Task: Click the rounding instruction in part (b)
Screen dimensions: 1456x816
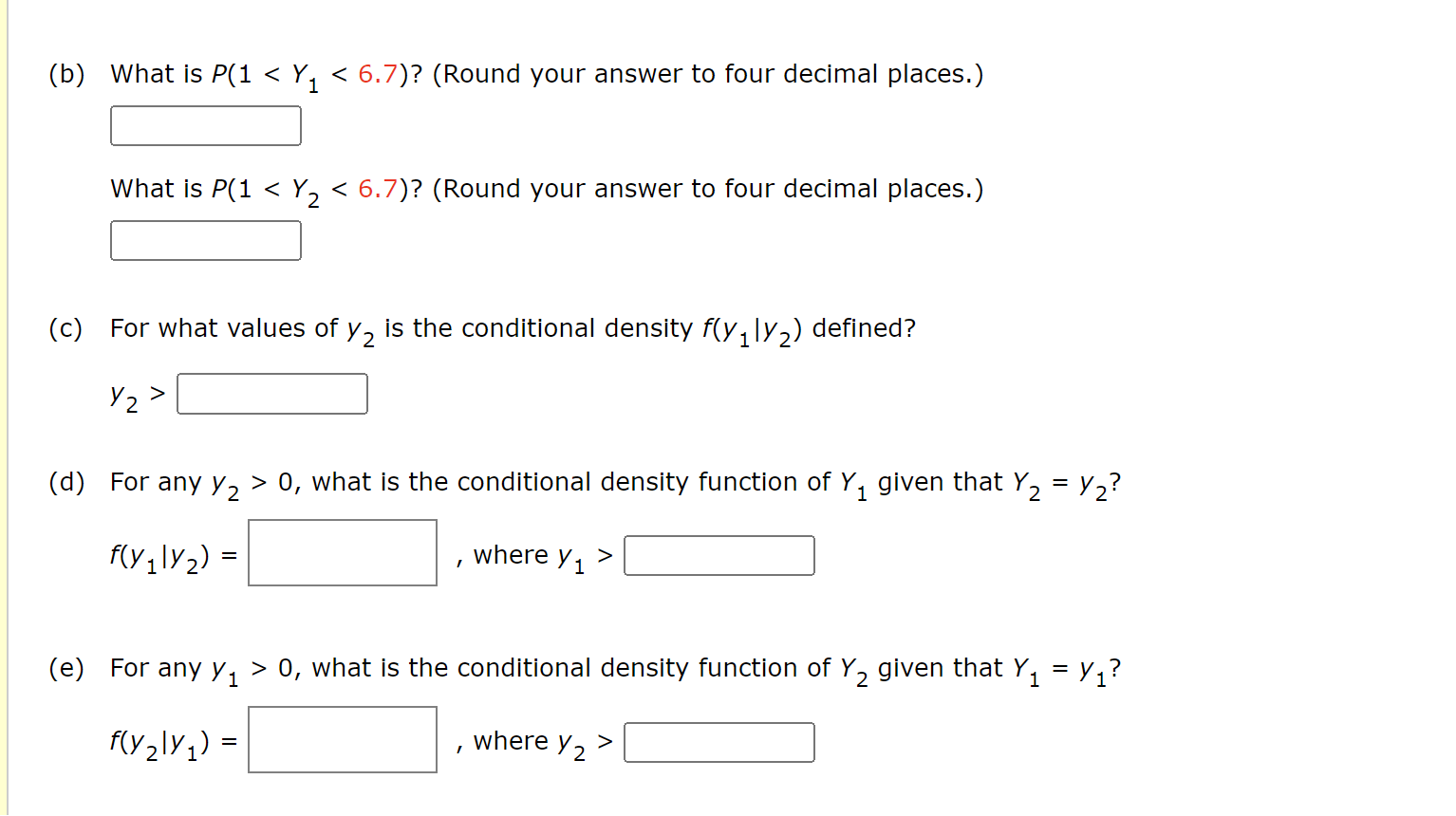Action: (x=712, y=73)
